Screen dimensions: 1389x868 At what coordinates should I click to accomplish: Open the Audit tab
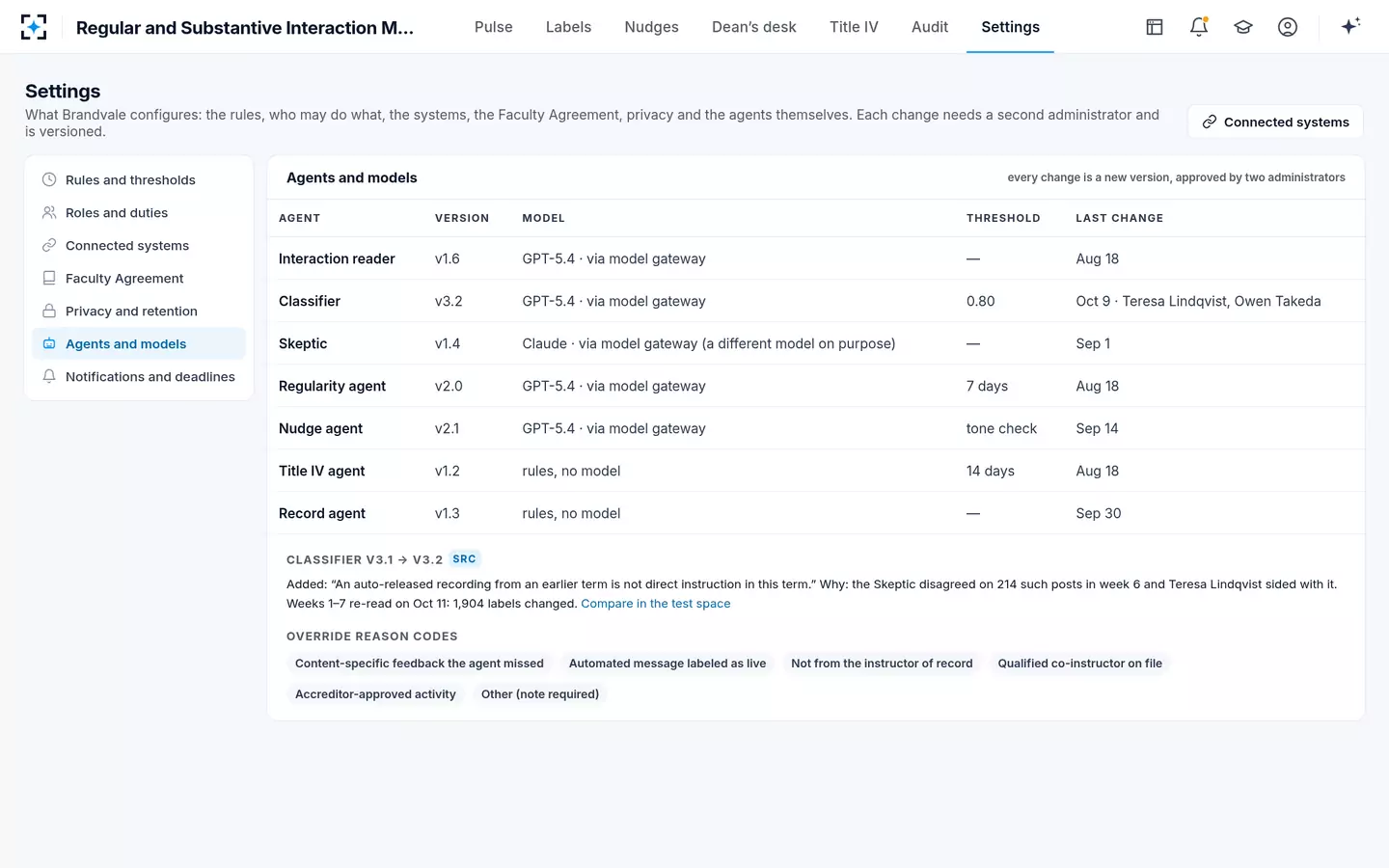point(930,27)
